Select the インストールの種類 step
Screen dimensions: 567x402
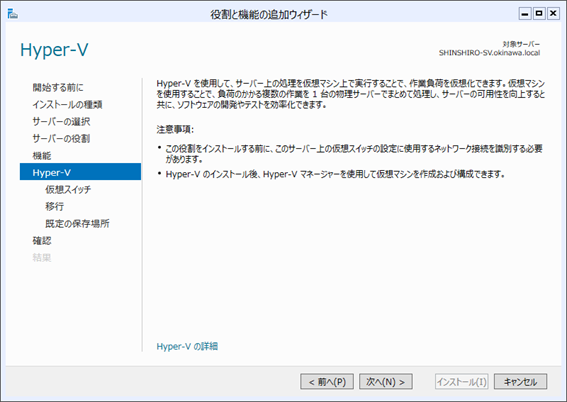(67, 104)
